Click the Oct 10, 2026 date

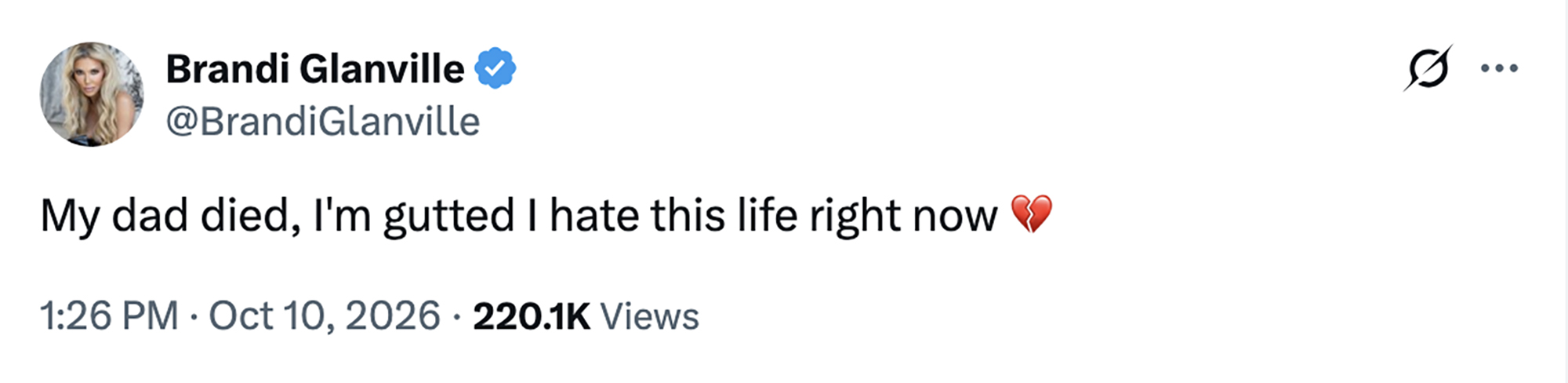325,316
